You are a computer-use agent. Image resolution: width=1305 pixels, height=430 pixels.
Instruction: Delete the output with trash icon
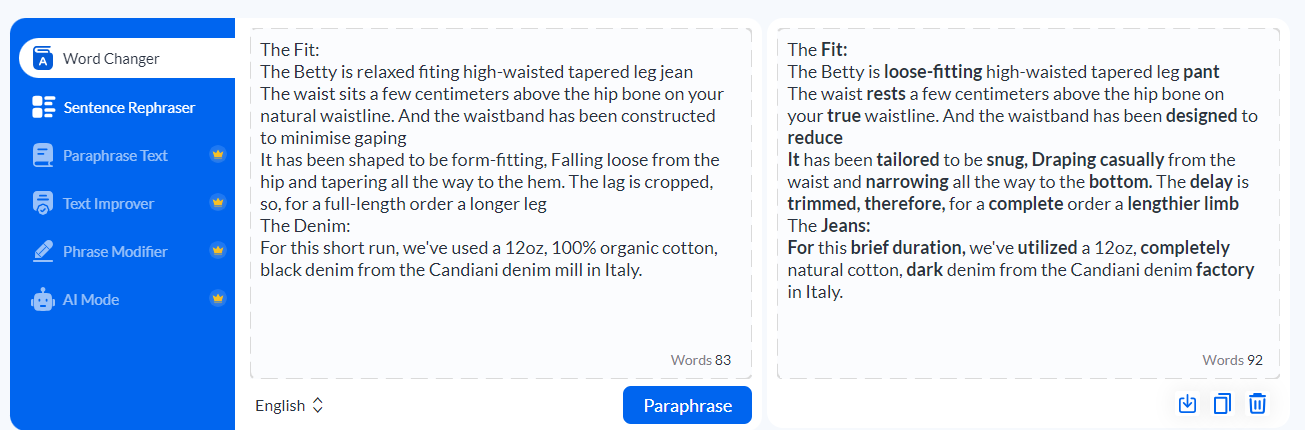(x=1258, y=404)
